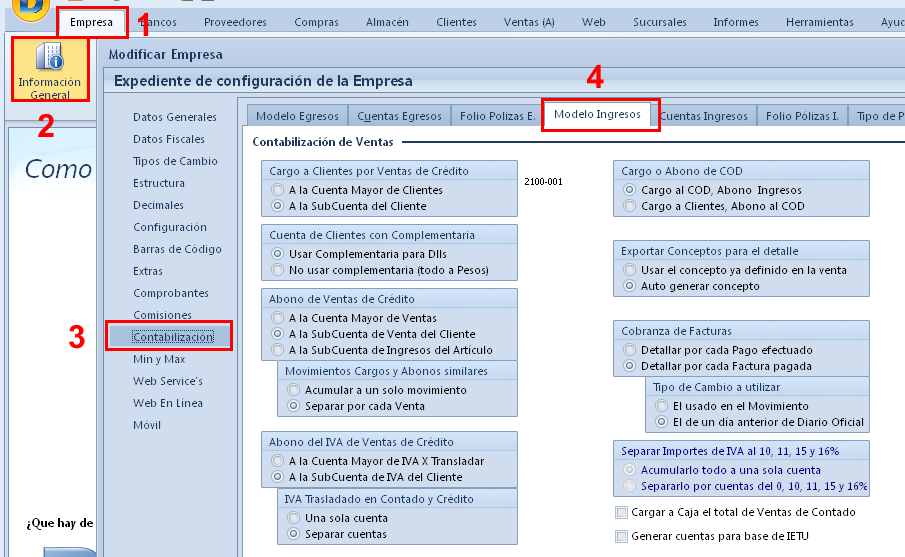Select Datos Fiscales in sidebar
This screenshot has height=557, width=905.
pos(169,139)
